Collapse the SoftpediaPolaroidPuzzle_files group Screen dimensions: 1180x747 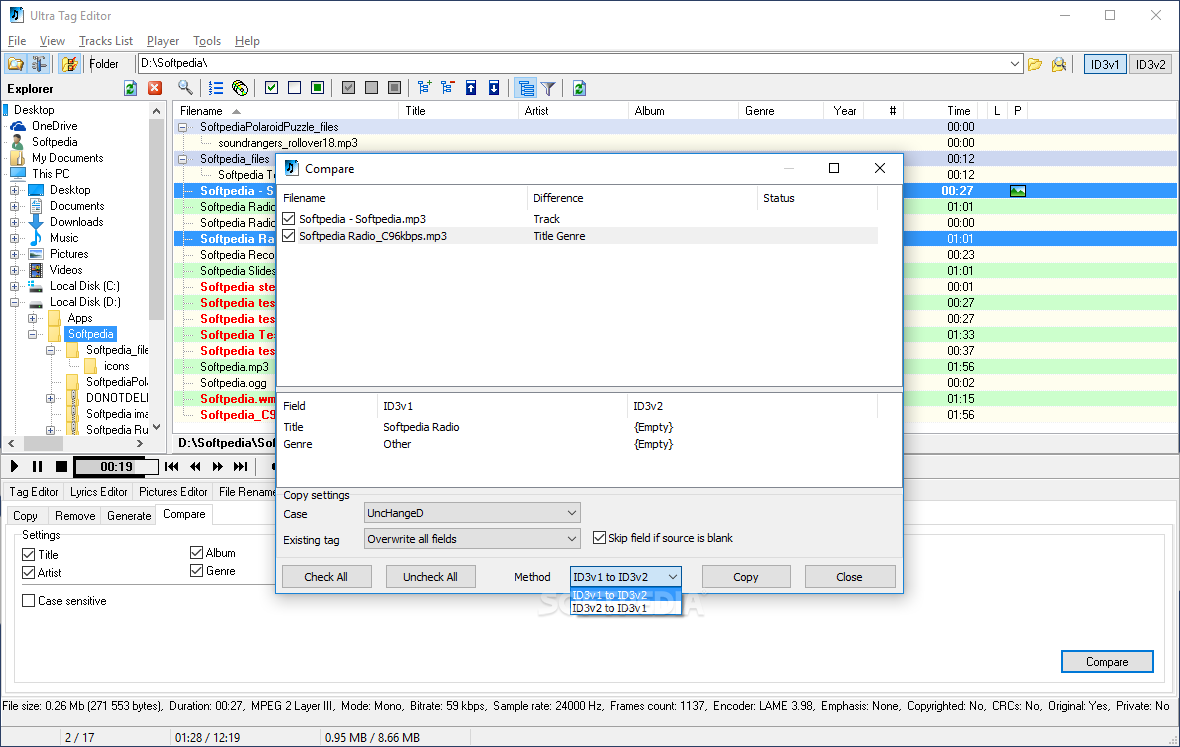click(182, 127)
